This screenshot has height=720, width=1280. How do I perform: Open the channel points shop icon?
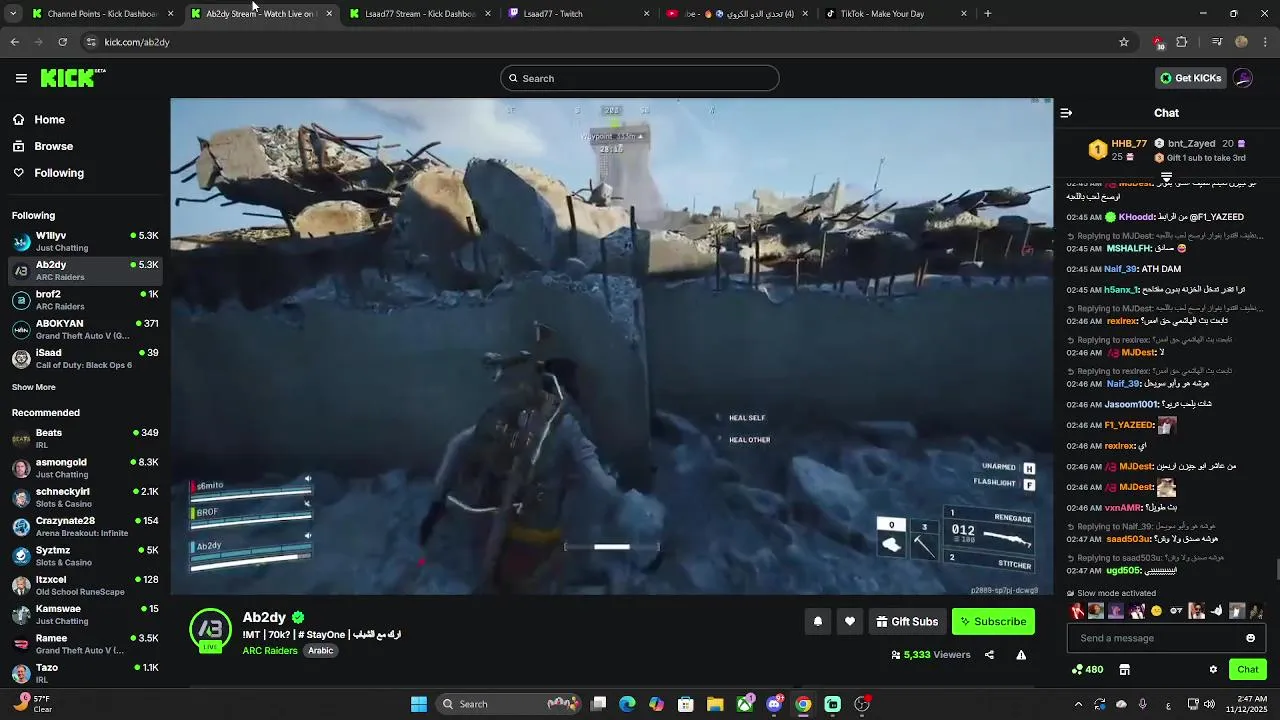coord(1124,670)
